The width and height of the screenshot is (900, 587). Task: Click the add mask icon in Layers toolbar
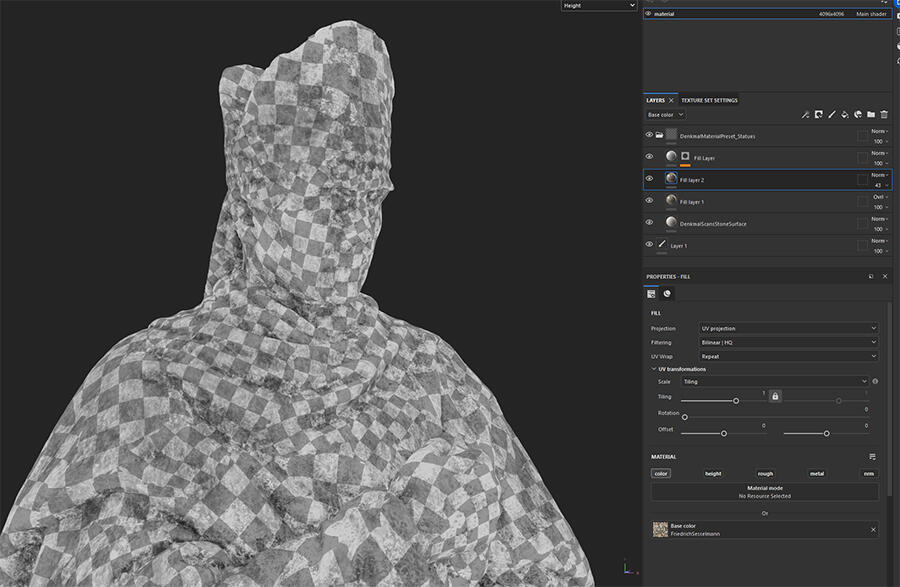[818, 115]
